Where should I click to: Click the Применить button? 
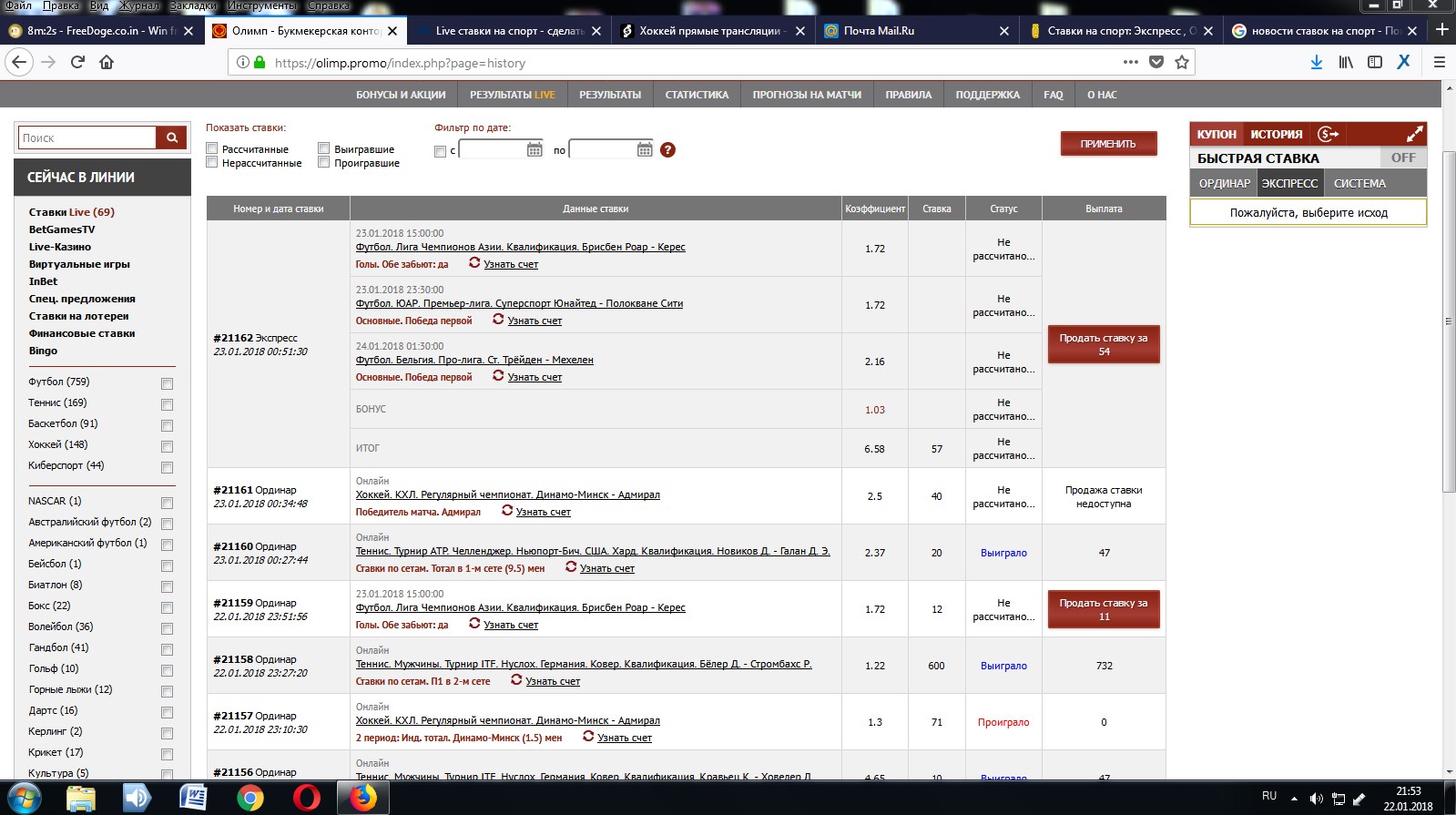tap(1108, 144)
